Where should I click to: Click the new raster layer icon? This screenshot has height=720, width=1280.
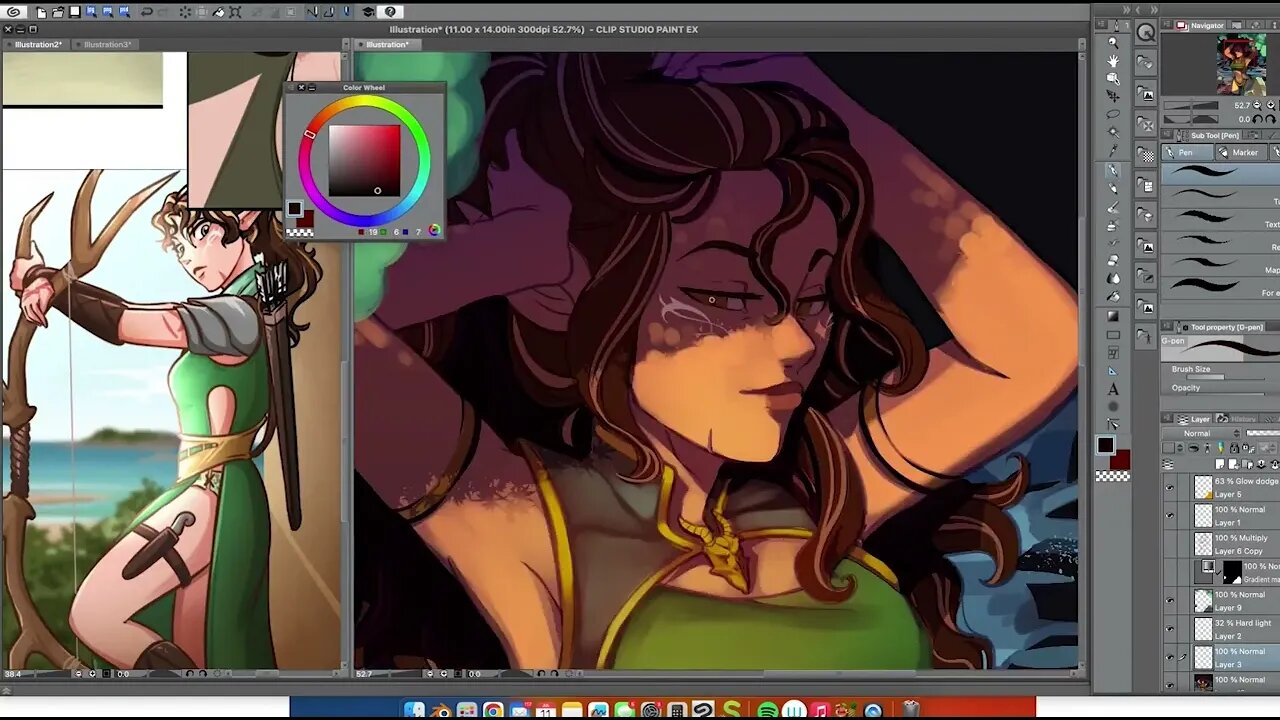click(1220, 464)
